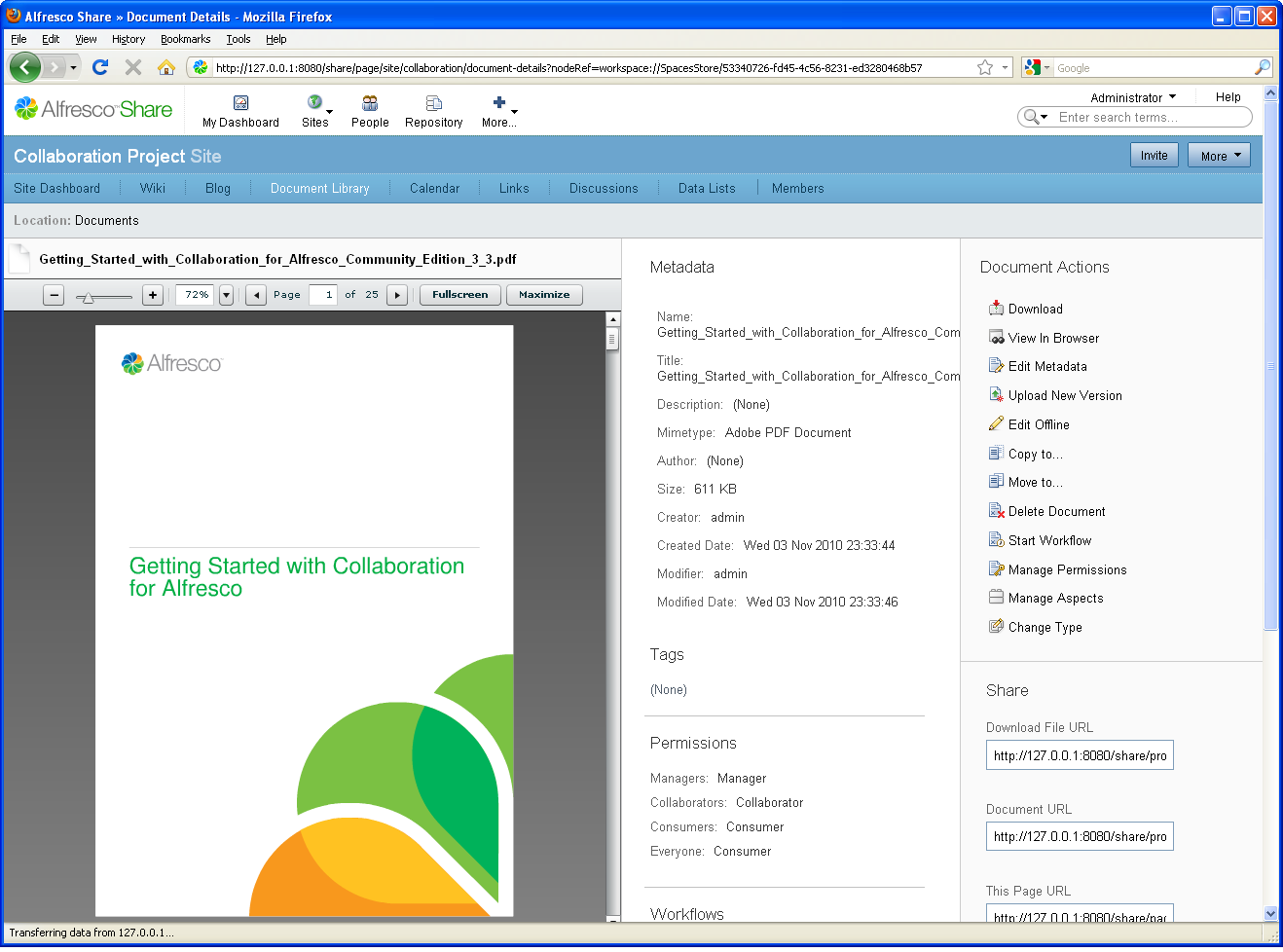Bookmark page with the star icon

(x=985, y=67)
